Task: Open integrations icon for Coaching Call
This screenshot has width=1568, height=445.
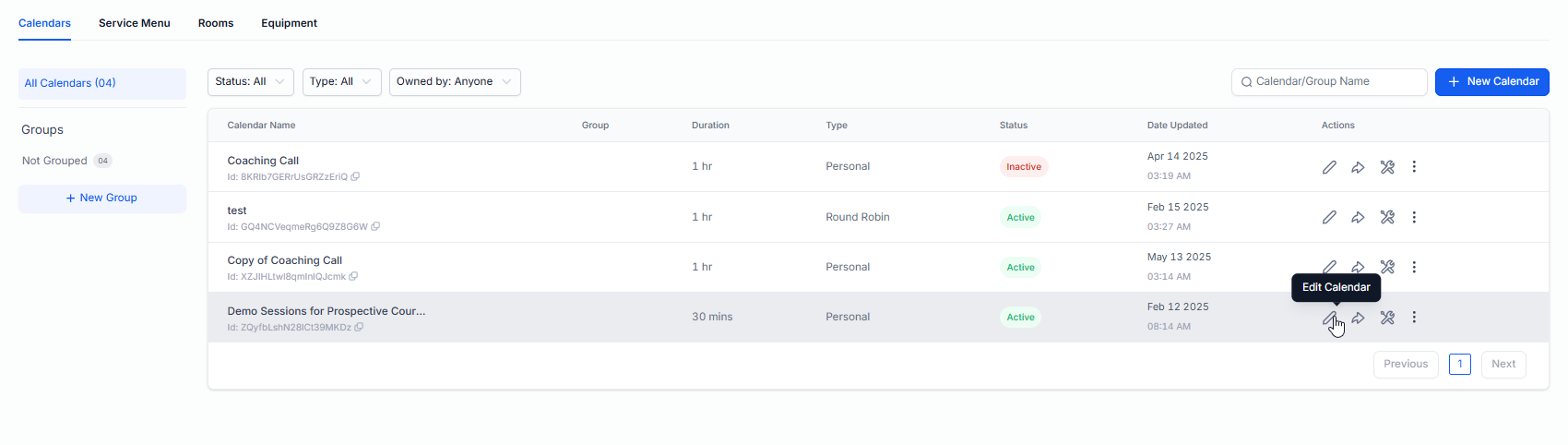Action: tap(1387, 167)
